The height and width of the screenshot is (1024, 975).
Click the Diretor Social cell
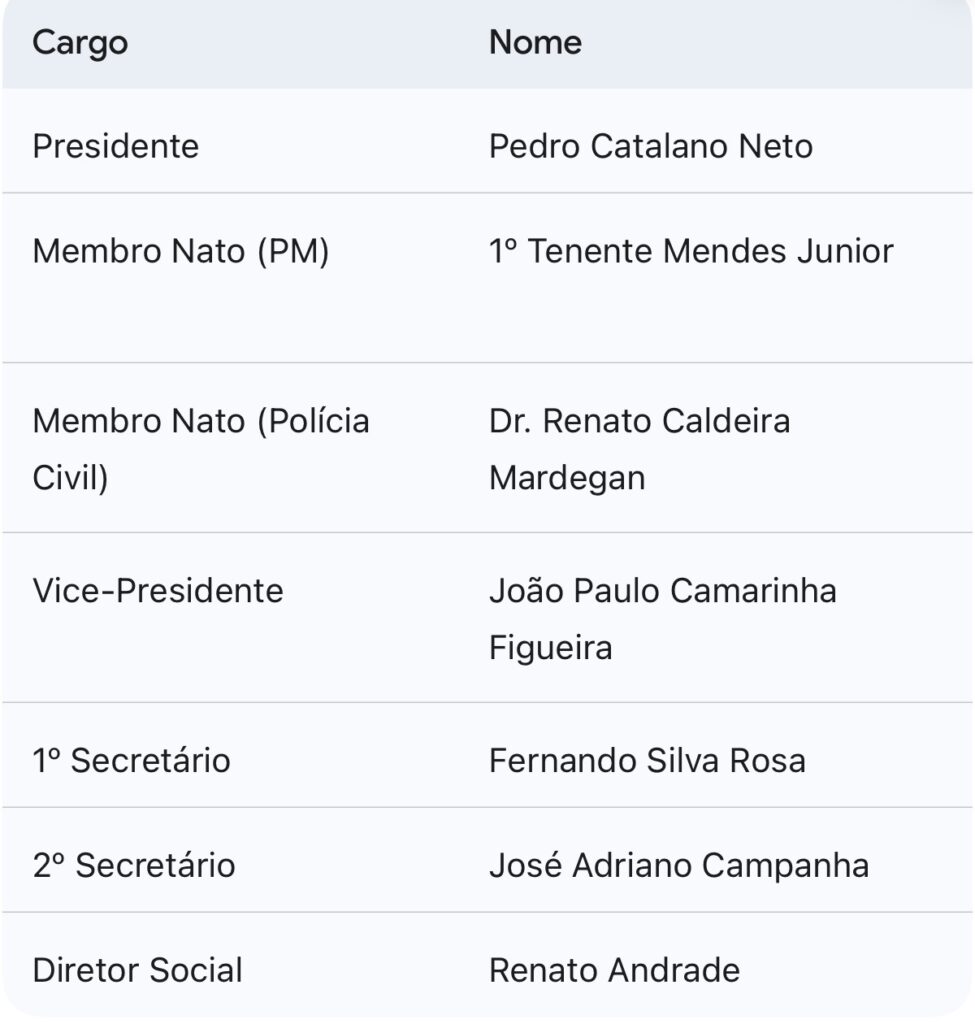pyautogui.click(x=138, y=970)
